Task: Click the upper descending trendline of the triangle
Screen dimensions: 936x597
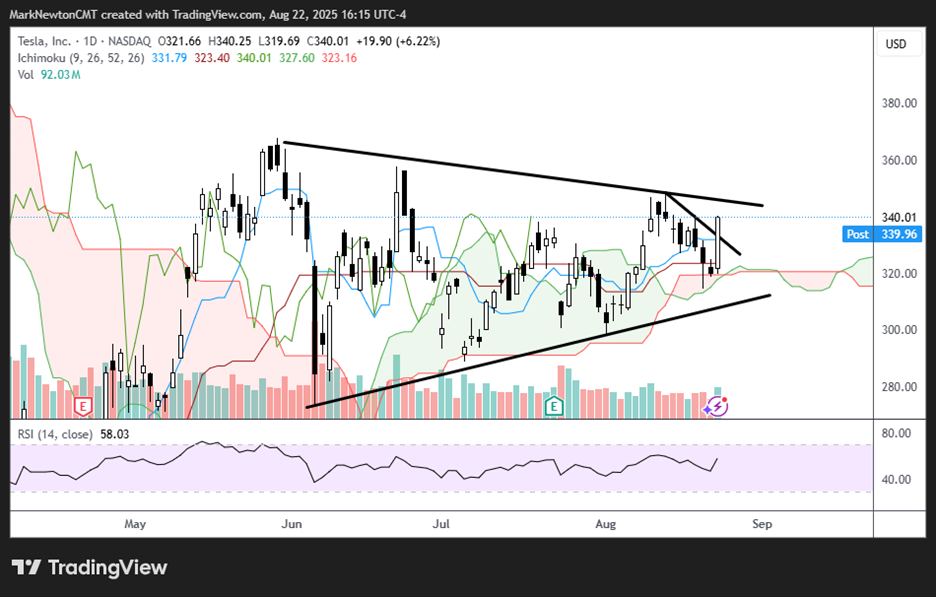Action: tap(500, 172)
